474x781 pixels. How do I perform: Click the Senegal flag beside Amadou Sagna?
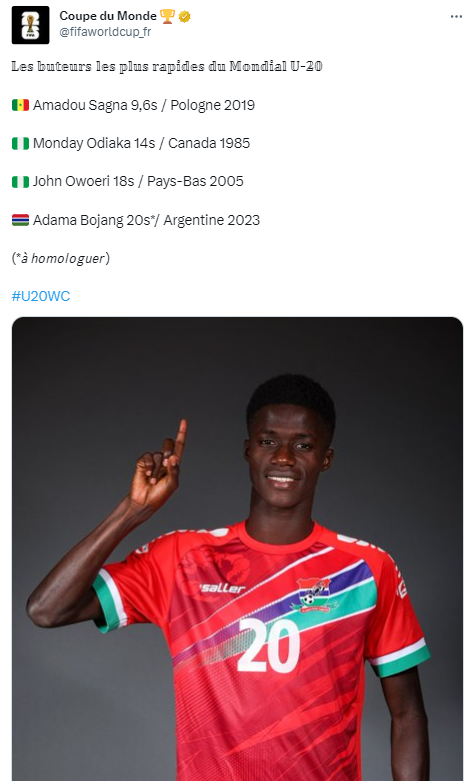coord(20,105)
